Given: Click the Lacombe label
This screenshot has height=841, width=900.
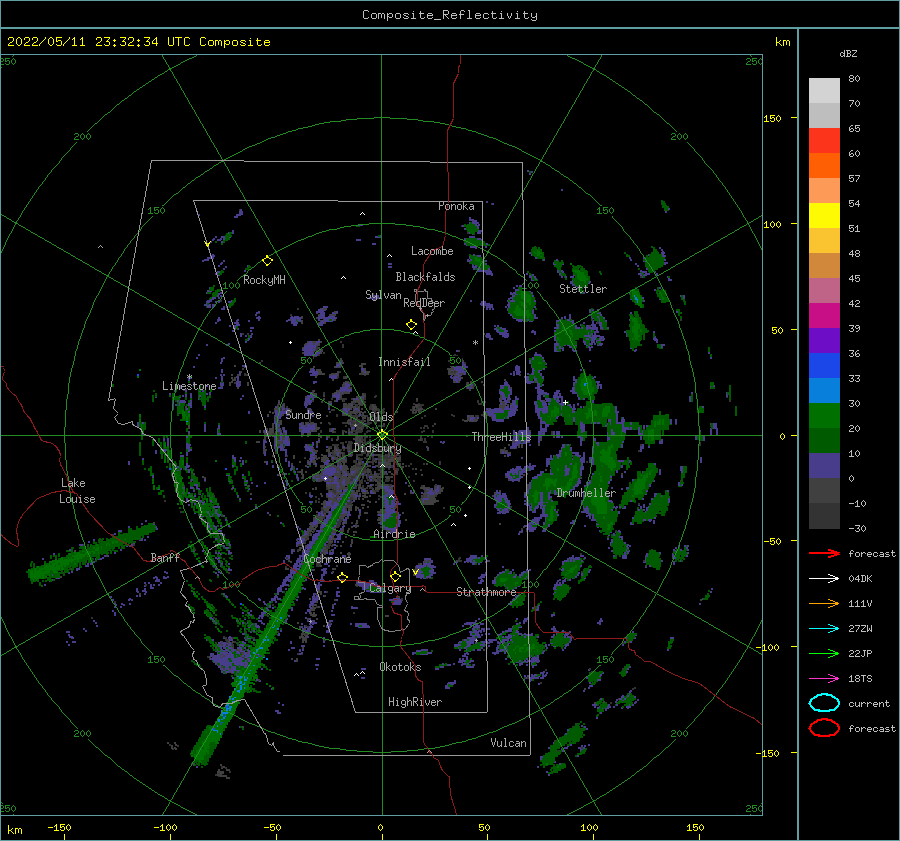Looking at the screenshot, I should click(432, 251).
